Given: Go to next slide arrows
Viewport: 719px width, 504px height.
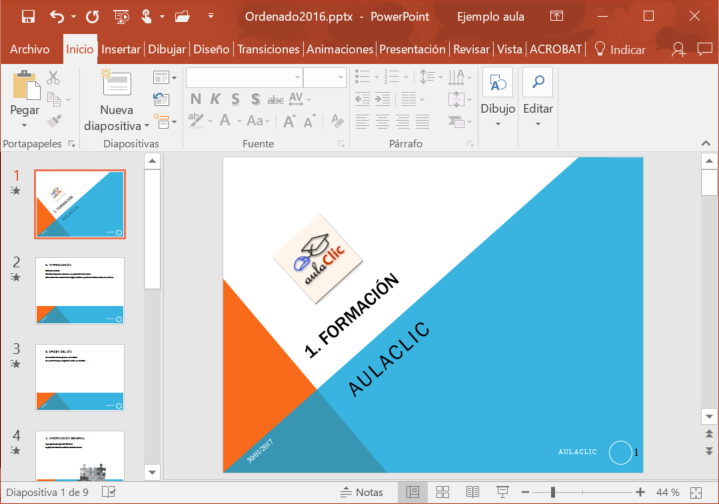Looking at the screenshot, I should click(709, 451).
